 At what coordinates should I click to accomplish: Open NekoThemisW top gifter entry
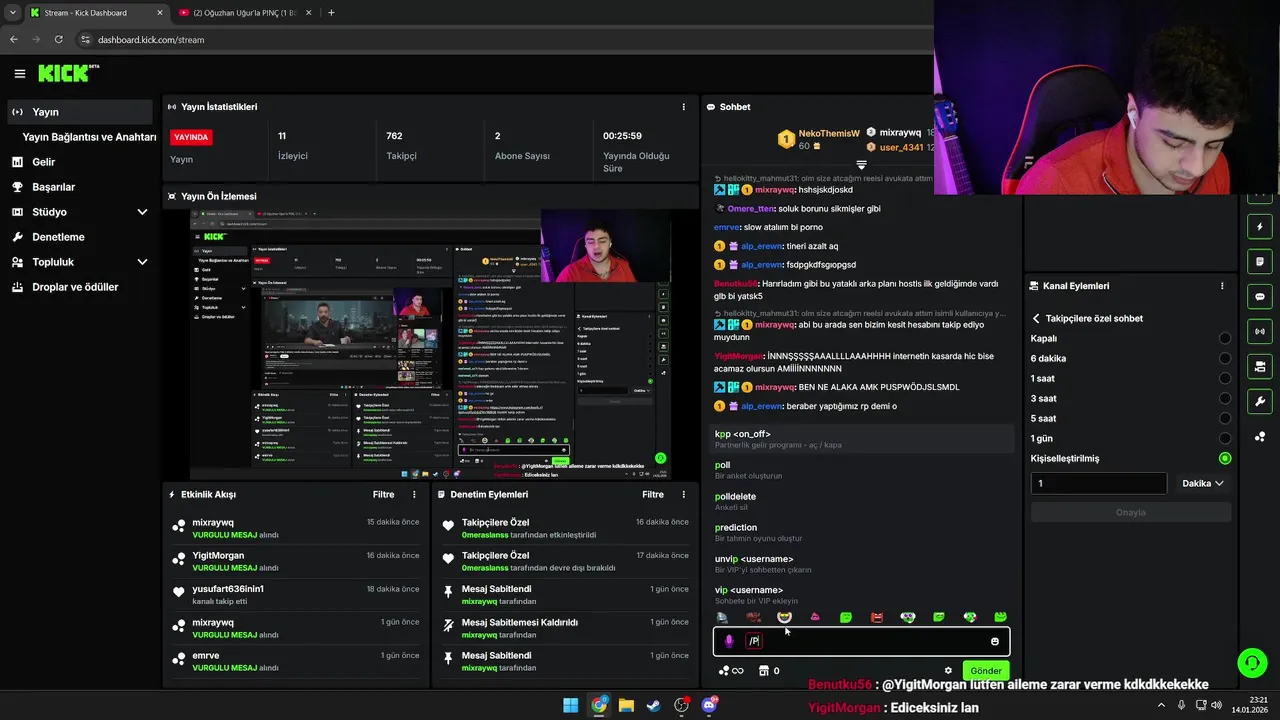click(x=818, y=139)
